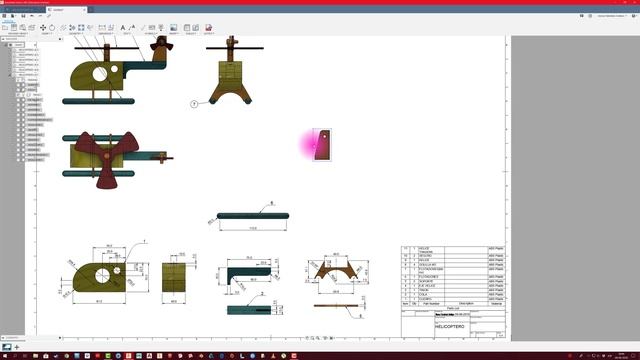Select the Projected View tool
This screenshot has width=640, height=360.
[14, 28]
